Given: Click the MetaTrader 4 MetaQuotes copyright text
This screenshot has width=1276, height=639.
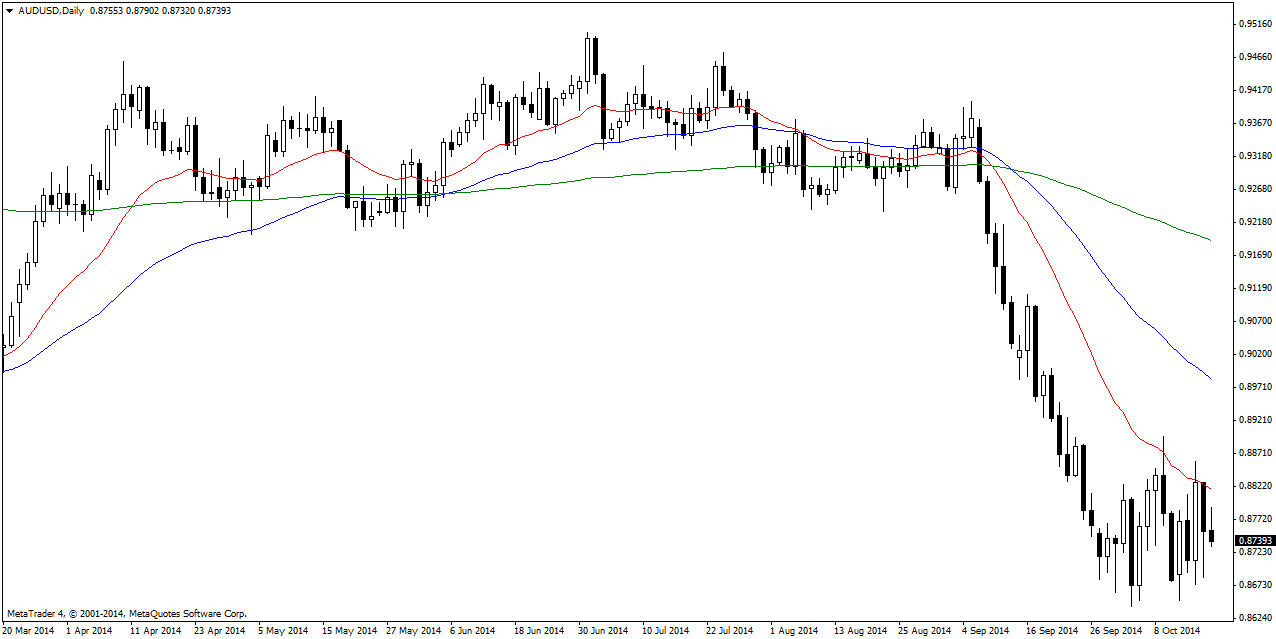Looking at the screenshot, I should pos(126,613).
